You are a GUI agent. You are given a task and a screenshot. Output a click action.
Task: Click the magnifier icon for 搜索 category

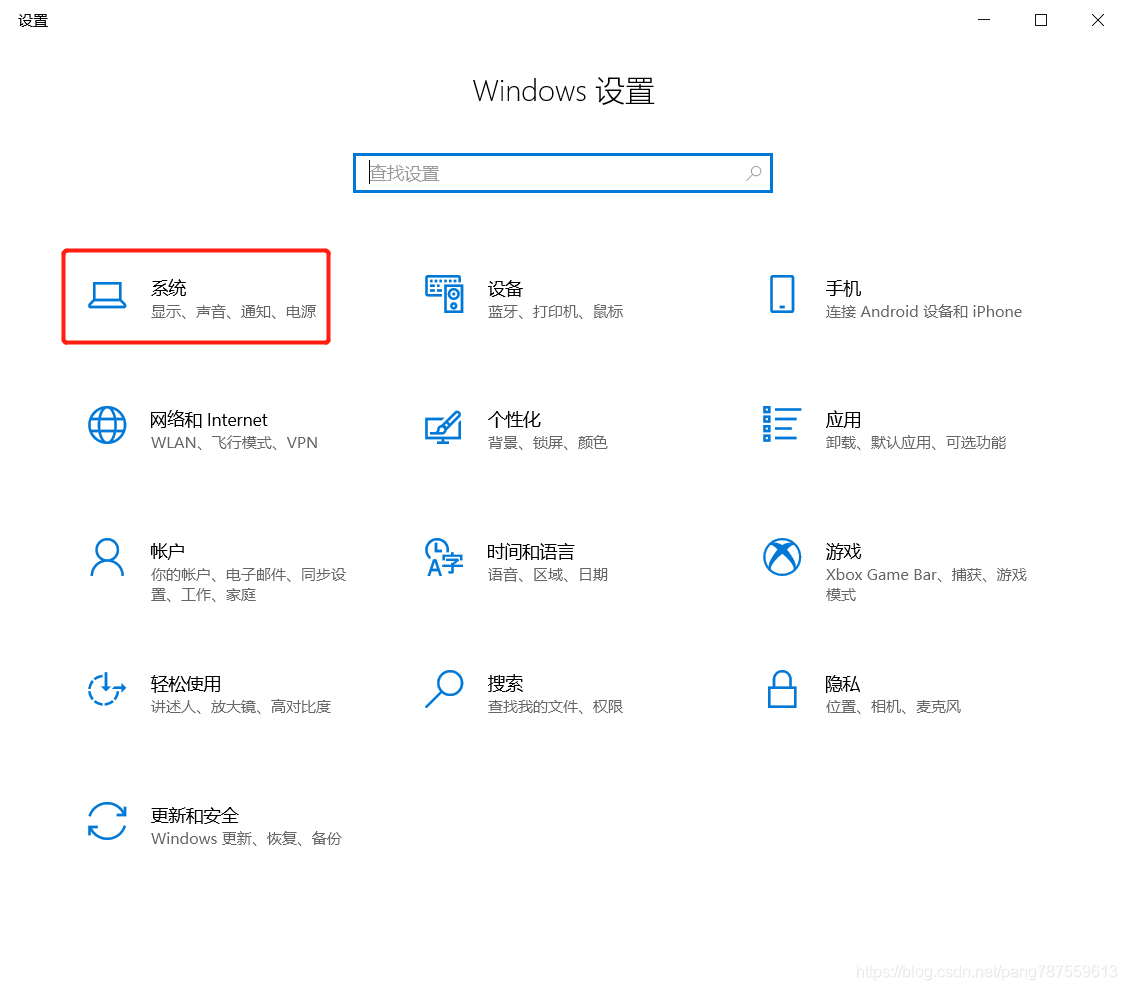pyautogui.click(x=444, y=689)
